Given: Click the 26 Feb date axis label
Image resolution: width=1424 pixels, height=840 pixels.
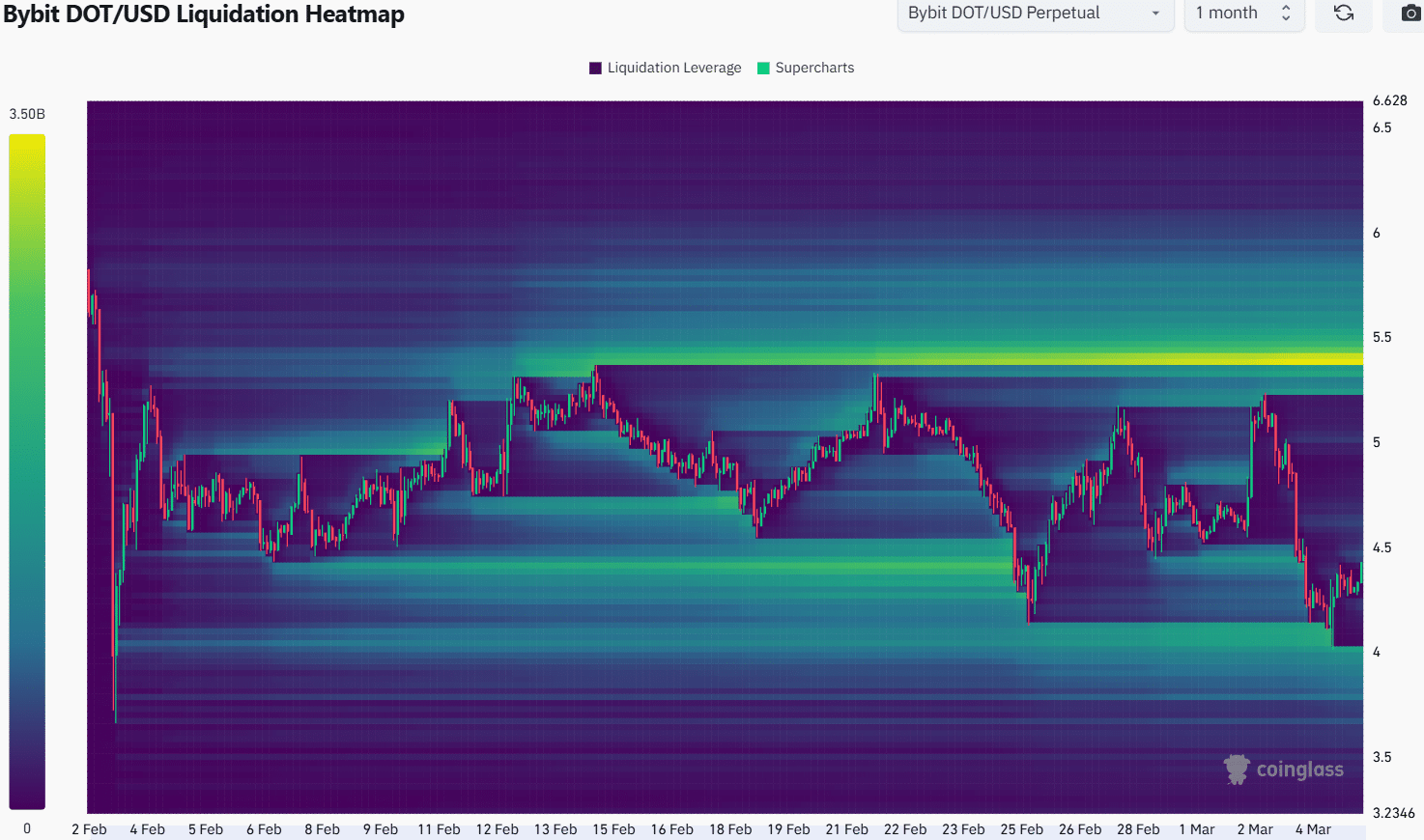Looking at the screenshot, I should pyautogui.click(x=1080, y=829).
